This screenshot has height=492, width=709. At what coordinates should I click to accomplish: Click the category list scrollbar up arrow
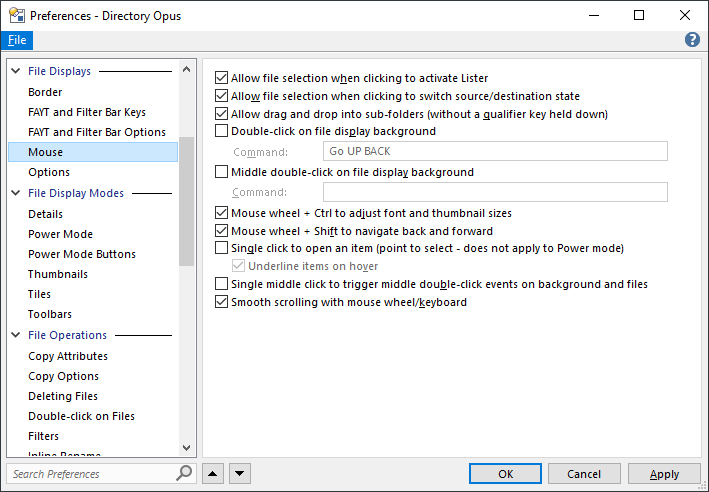(x=186, y=69)
